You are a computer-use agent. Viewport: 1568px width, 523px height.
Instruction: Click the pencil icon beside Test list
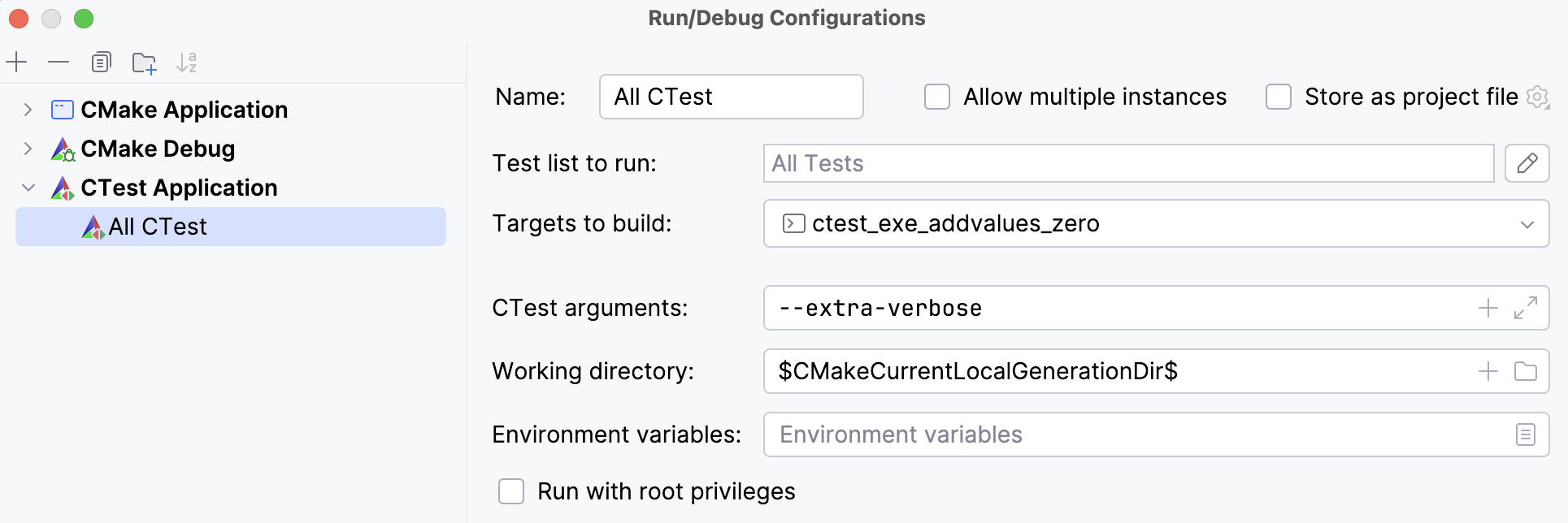coord(1527,163)
